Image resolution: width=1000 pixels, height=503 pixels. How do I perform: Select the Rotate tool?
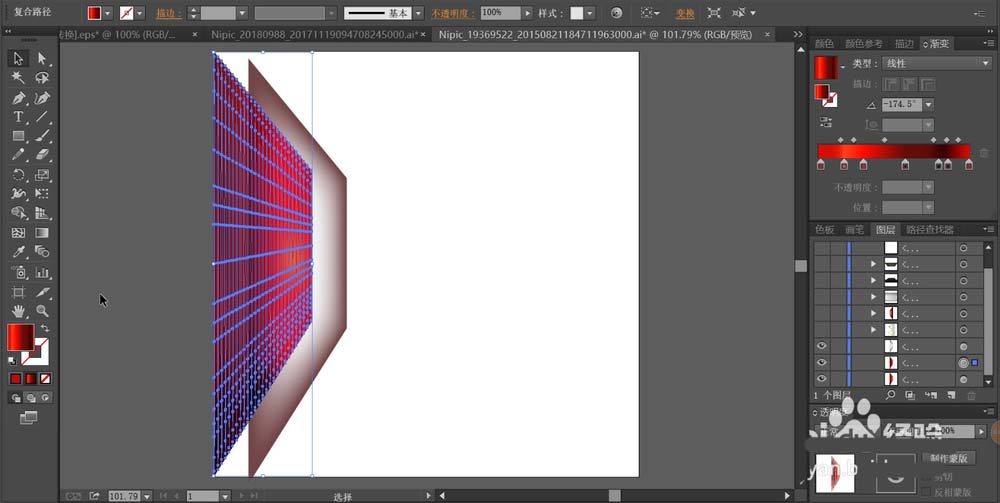(18, 175)
